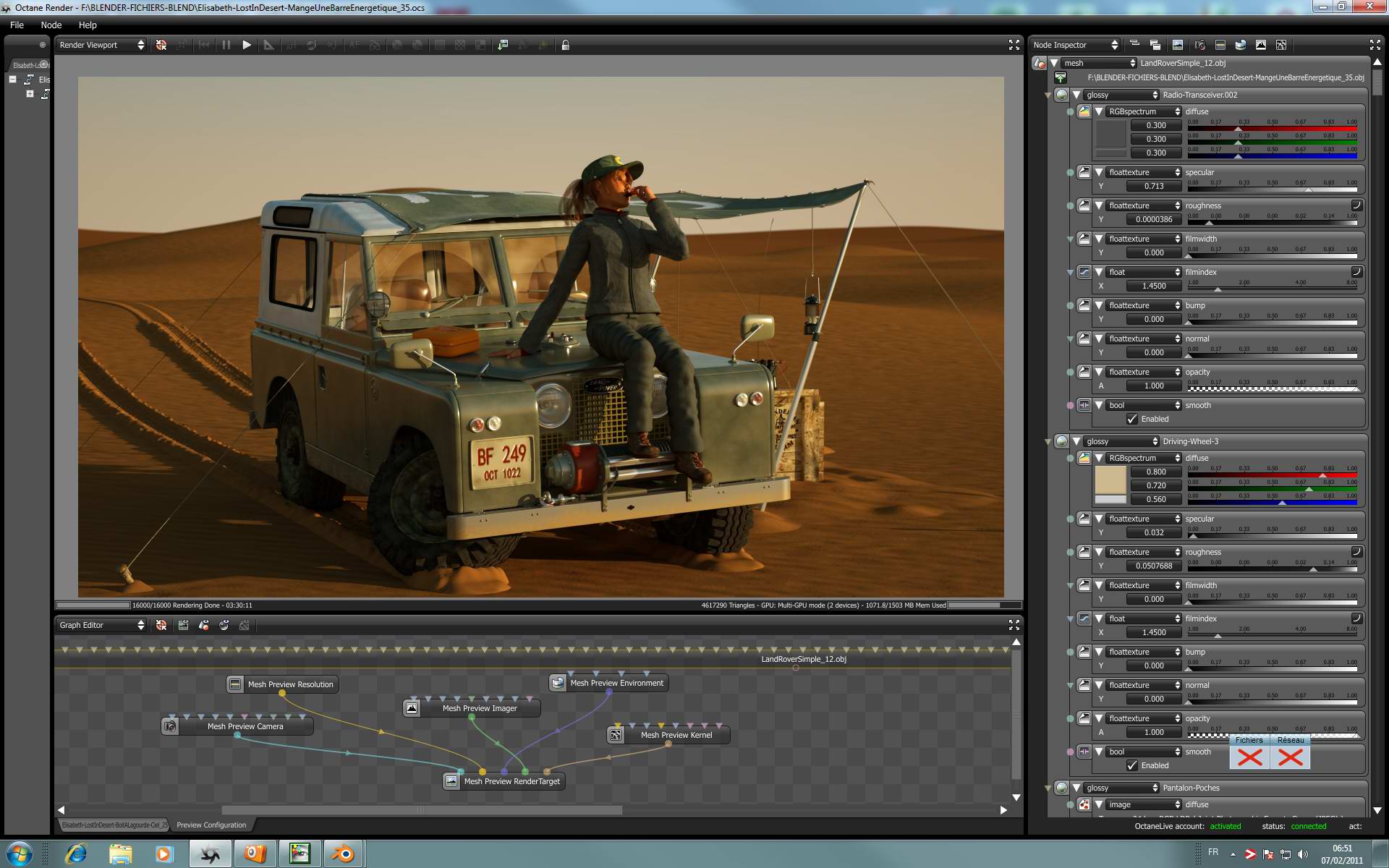Open the Render Viewport panel dropdown
Viewport: 1389px width, 868px height.
tap(101, 45)
